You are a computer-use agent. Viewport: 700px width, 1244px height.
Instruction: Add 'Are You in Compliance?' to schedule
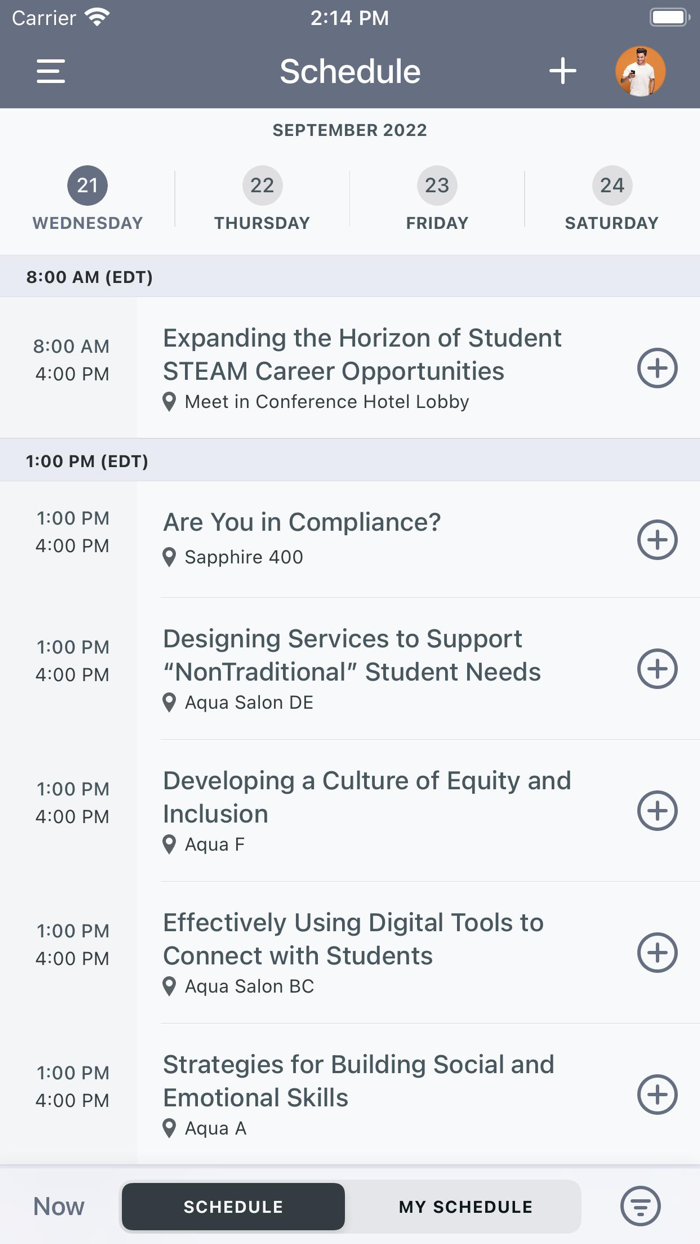657,540
